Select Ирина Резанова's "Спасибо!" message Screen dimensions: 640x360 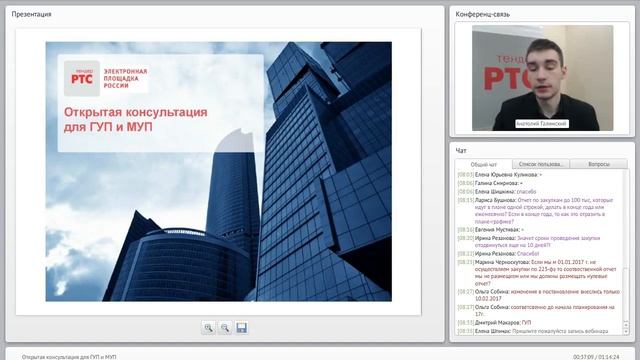pos(498,253)
